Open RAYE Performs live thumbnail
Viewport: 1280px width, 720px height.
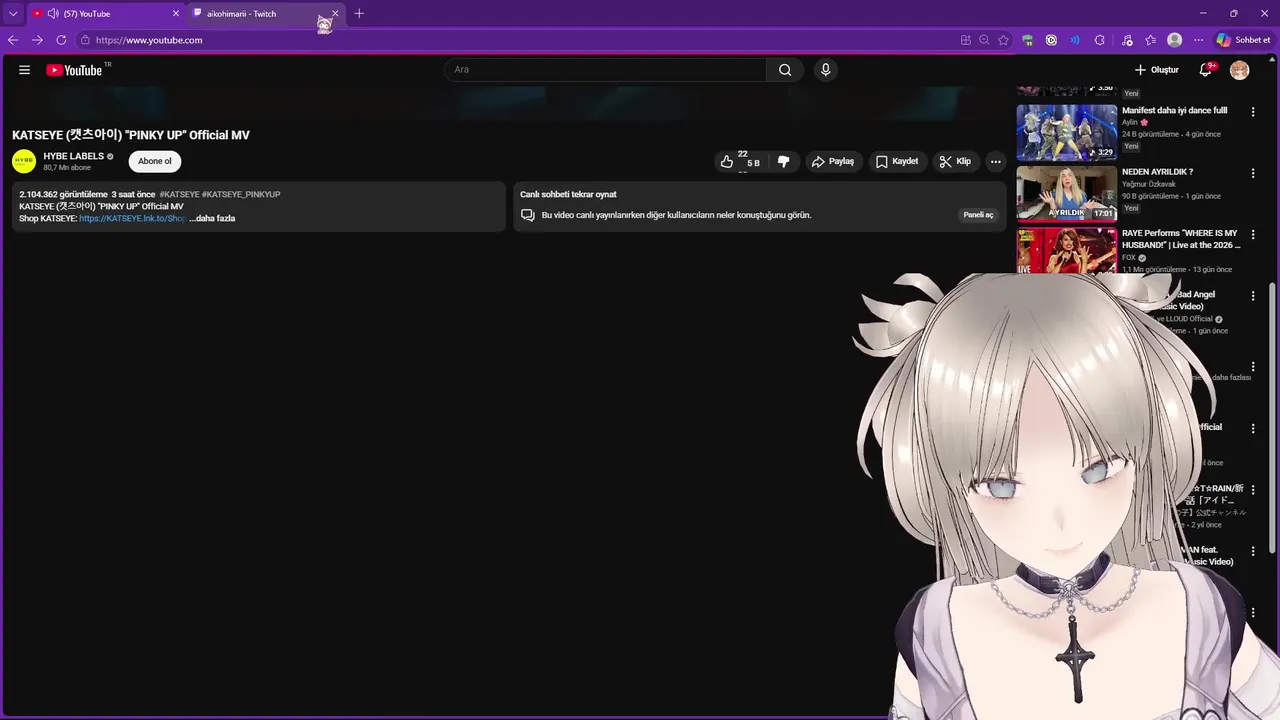1066,251
